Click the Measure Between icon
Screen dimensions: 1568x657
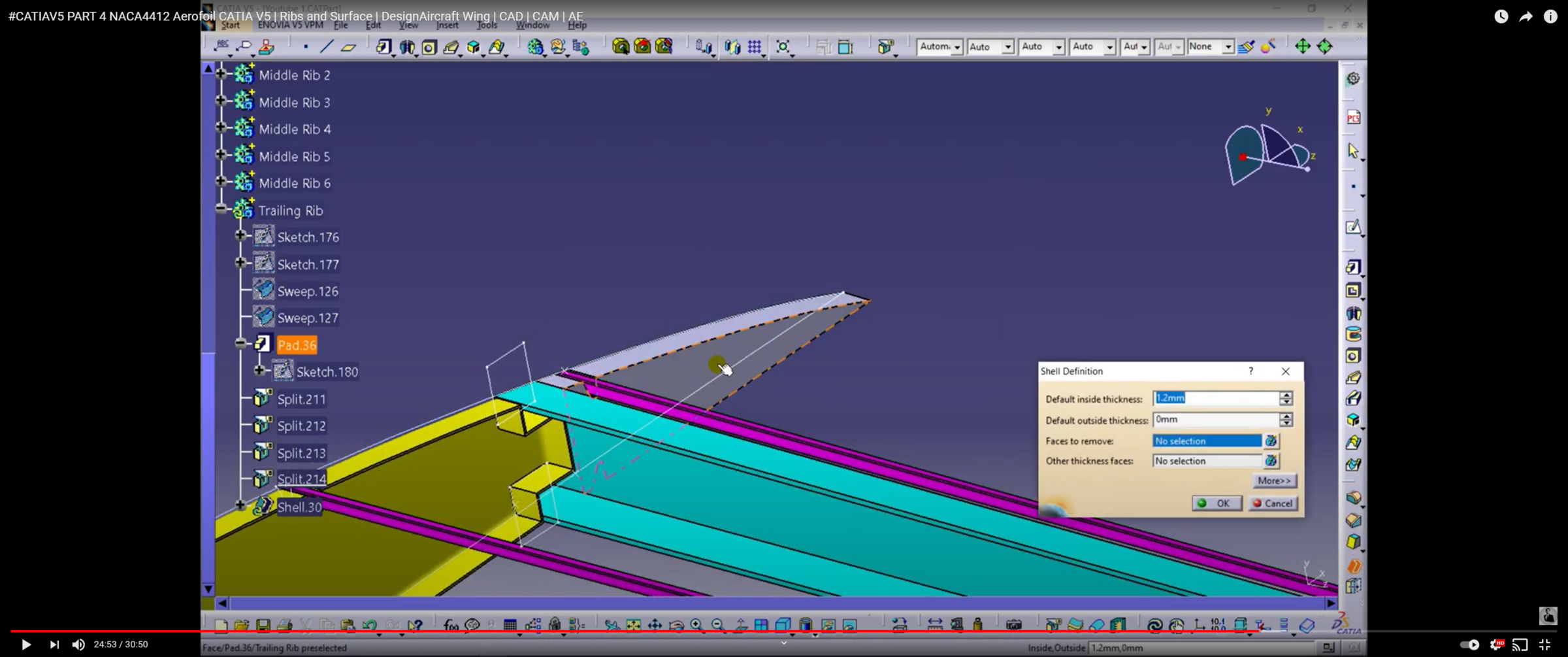[x=935, y=626]
